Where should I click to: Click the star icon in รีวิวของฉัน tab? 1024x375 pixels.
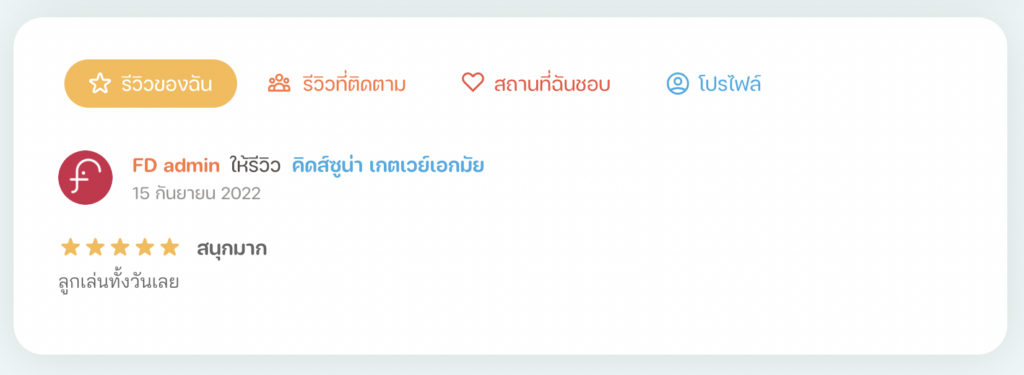coord(99,84)
